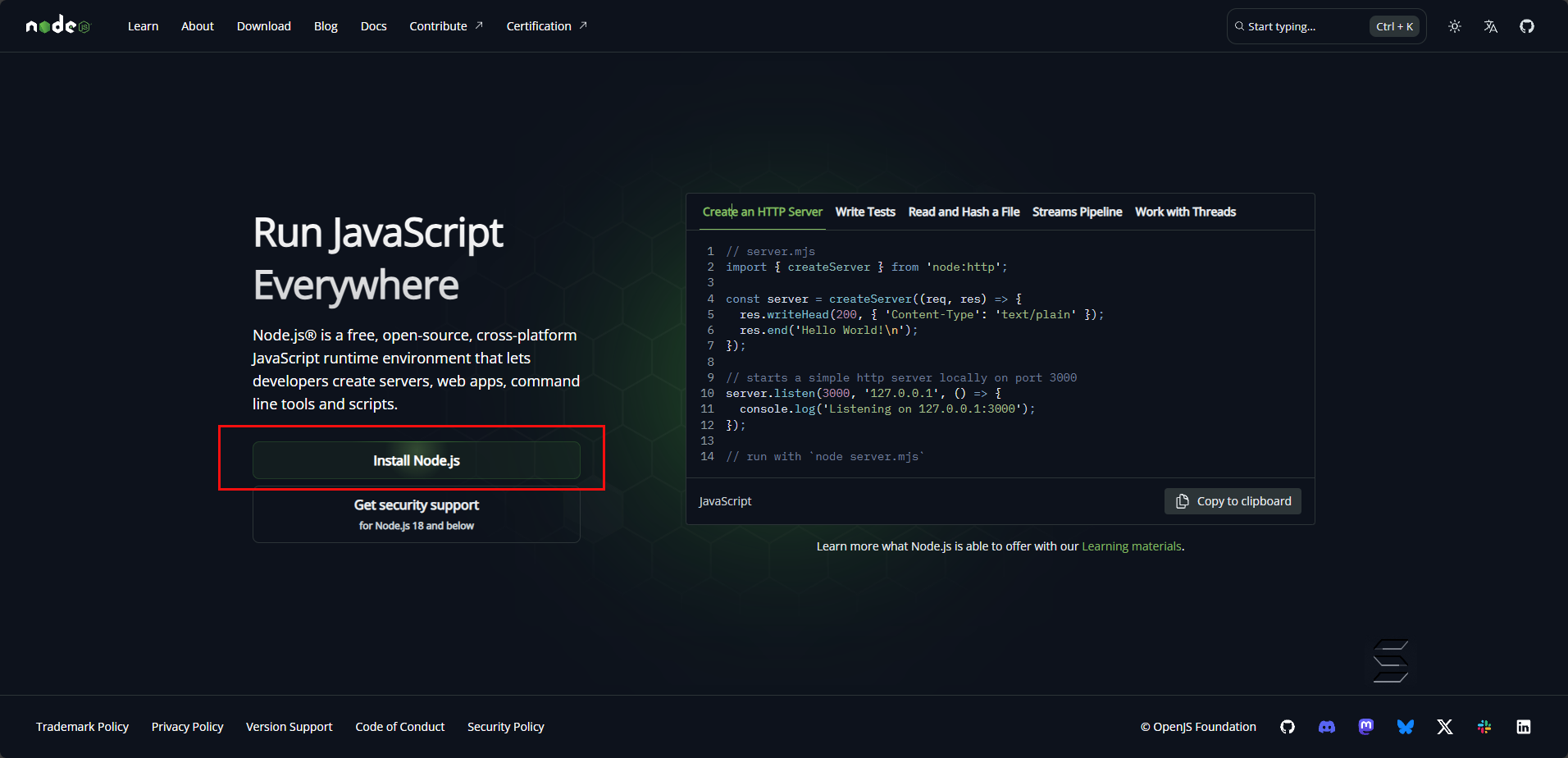Screen dimensions: 1568x758
Task: Open the Docs menu item
Action: click(373, 26)
